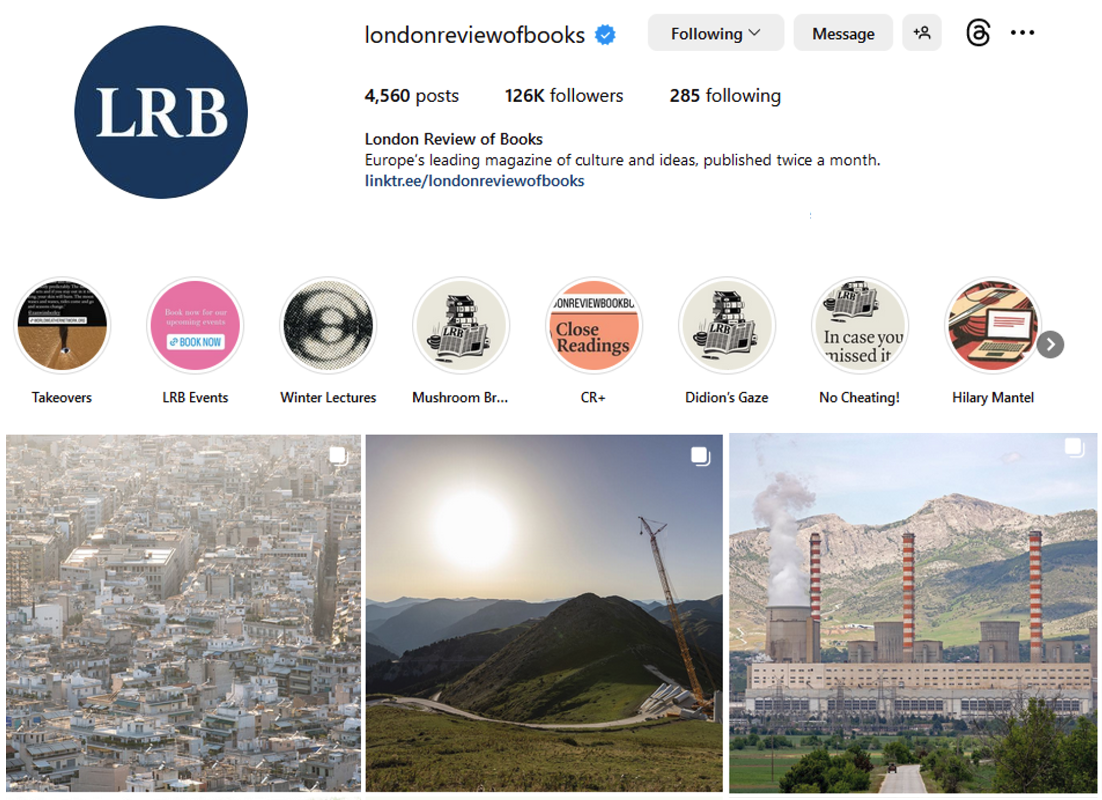Open the No Cheating! highlight
The height and width of the screenshot is (800, 1102).
[x=860, y=325]
